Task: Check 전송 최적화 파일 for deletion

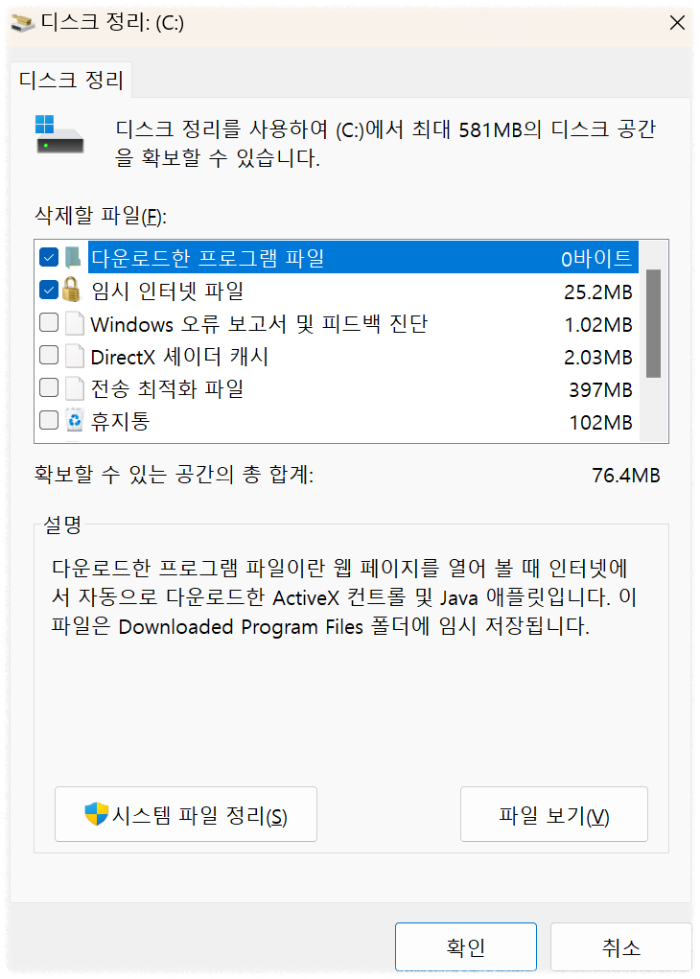Action: tap(47, 388)
